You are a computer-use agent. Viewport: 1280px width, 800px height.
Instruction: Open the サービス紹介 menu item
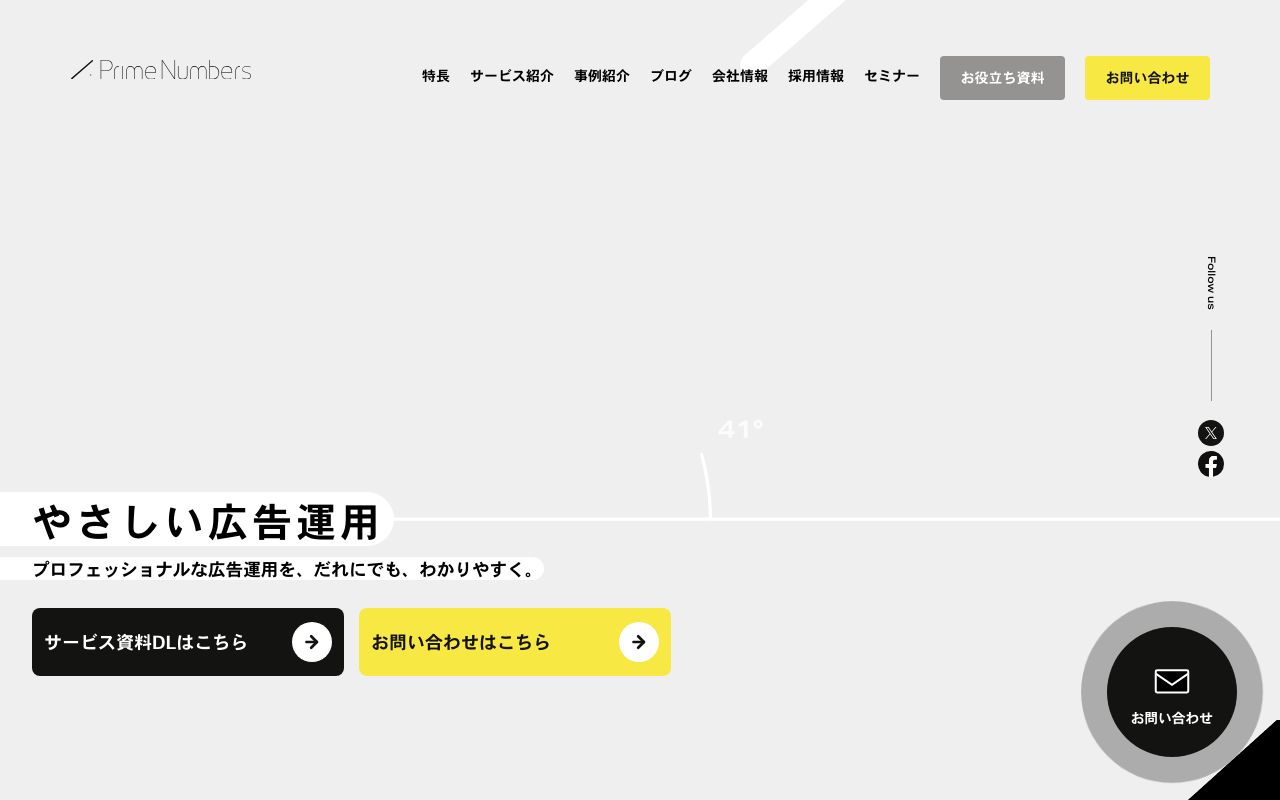coord(512,76)
